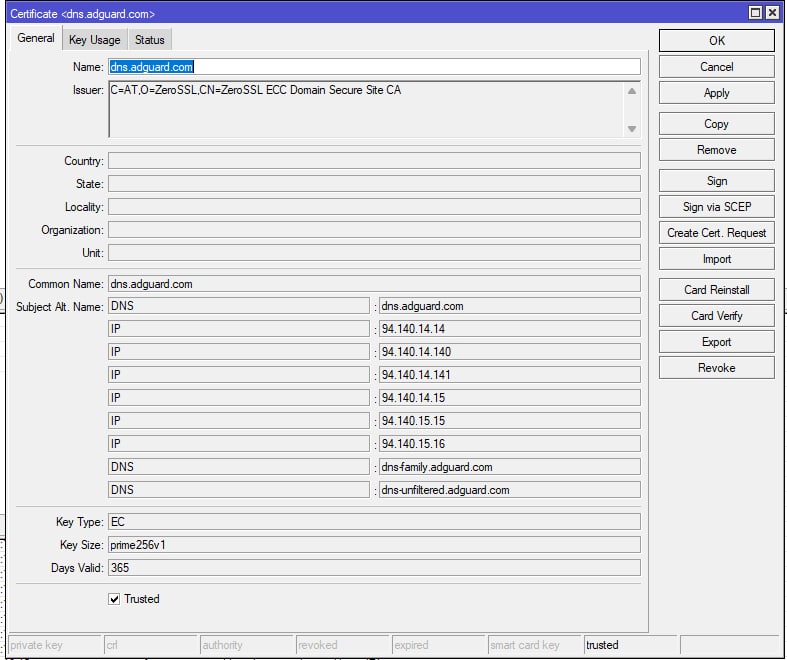Click the 'crl' status flag
The height and width of the screenshot is (660, 787).
pyautogui.click(x=151, y=645)
